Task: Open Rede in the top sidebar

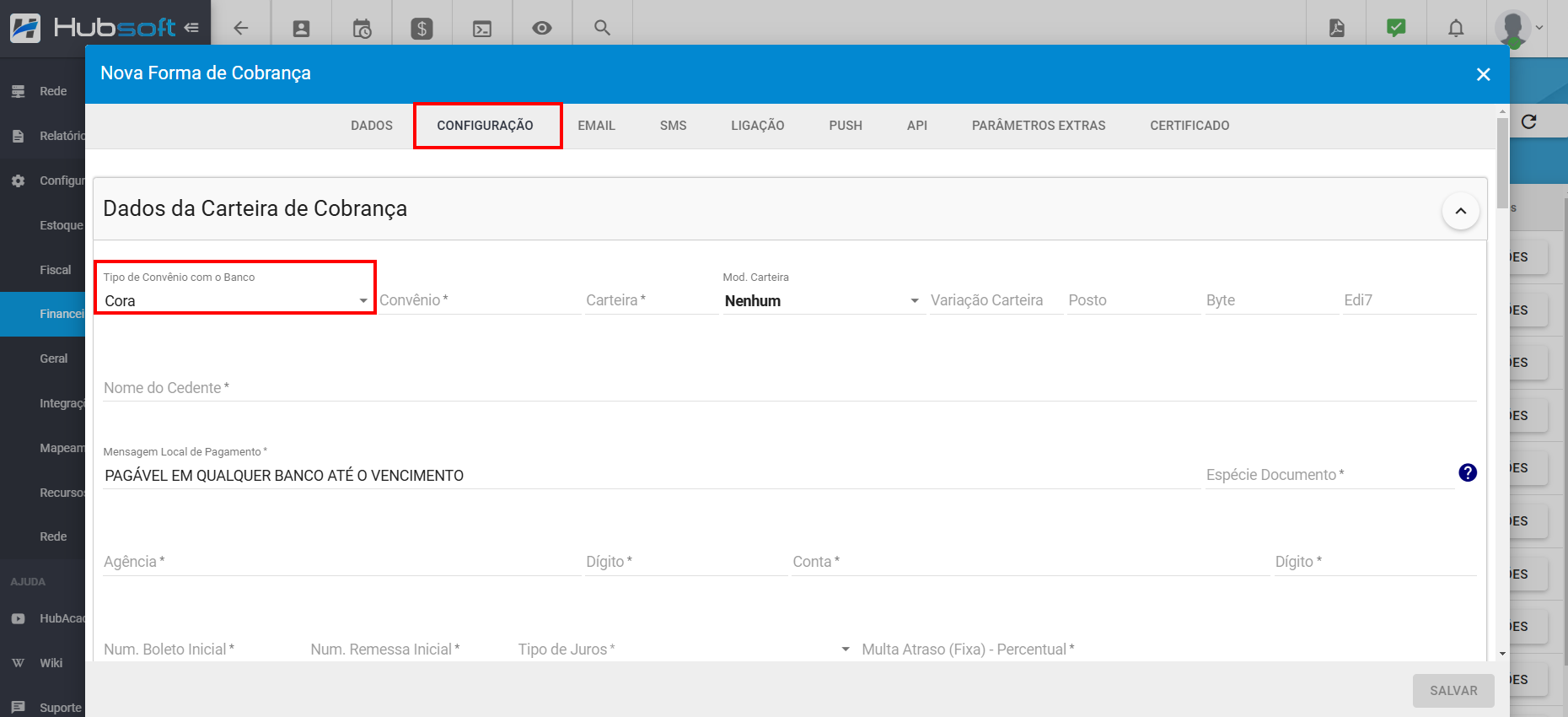Action: coord(42,91)
